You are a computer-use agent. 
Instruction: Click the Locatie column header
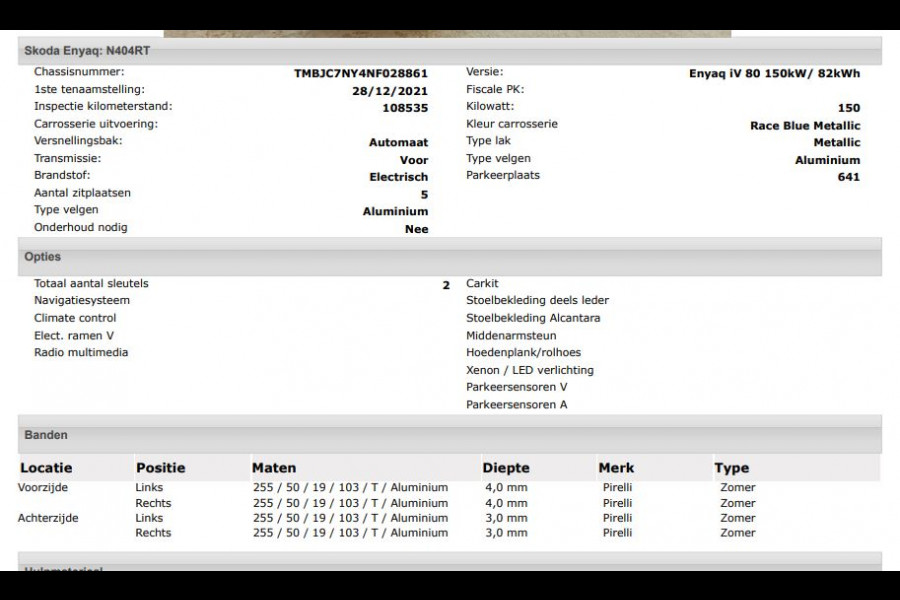click(46, 468)
